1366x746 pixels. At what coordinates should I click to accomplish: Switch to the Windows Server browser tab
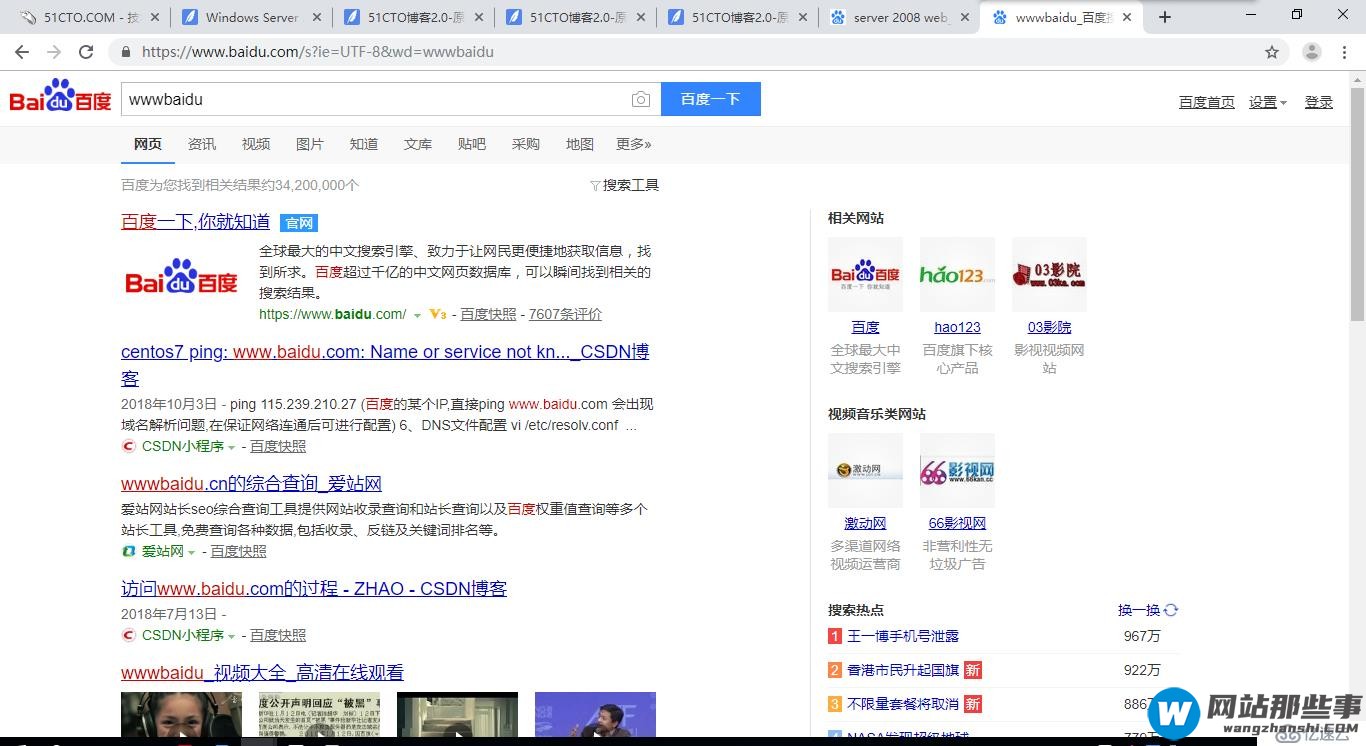click(250, 17)
